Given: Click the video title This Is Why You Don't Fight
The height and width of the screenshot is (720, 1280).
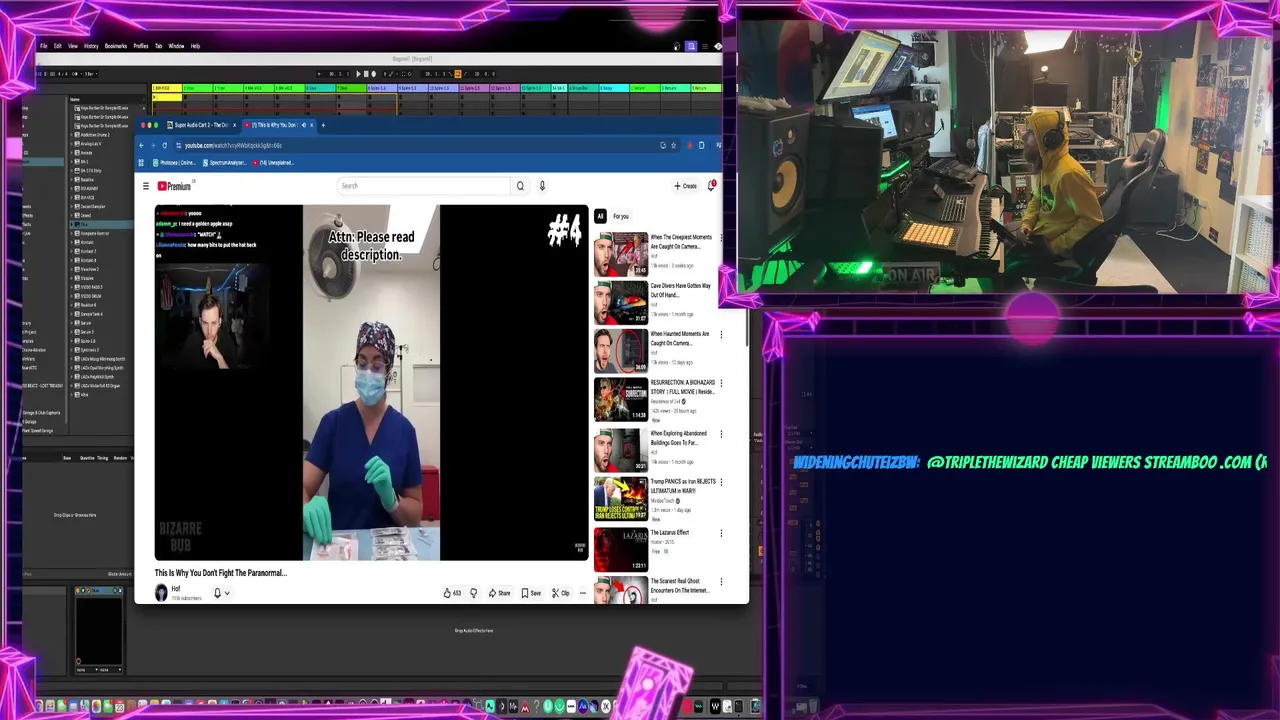Looking at the screenshot, I should pyautogui.click(x=220, y=573).
